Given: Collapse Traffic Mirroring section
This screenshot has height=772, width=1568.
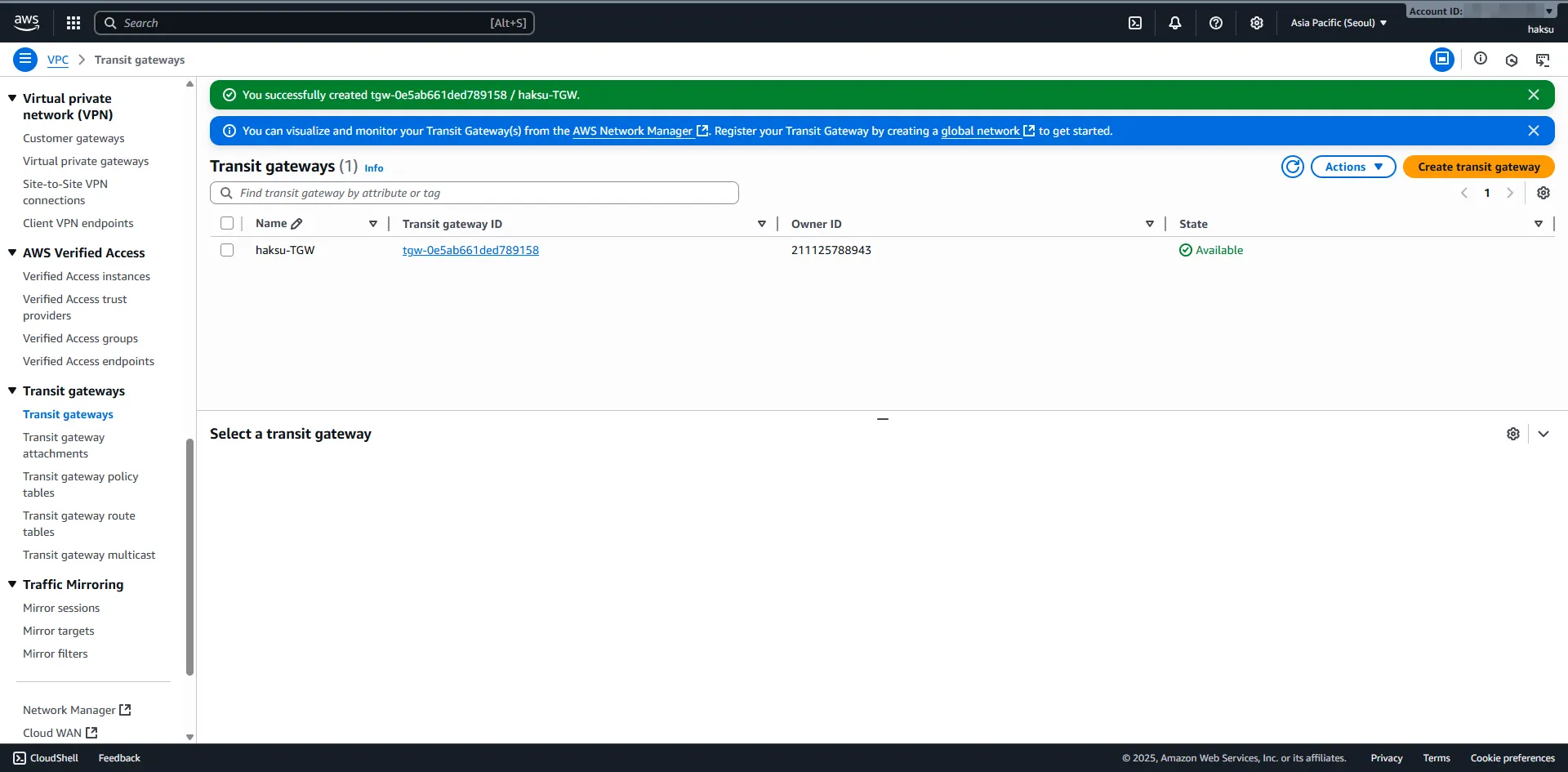Looking at the screenshot, I should [12, 584].
